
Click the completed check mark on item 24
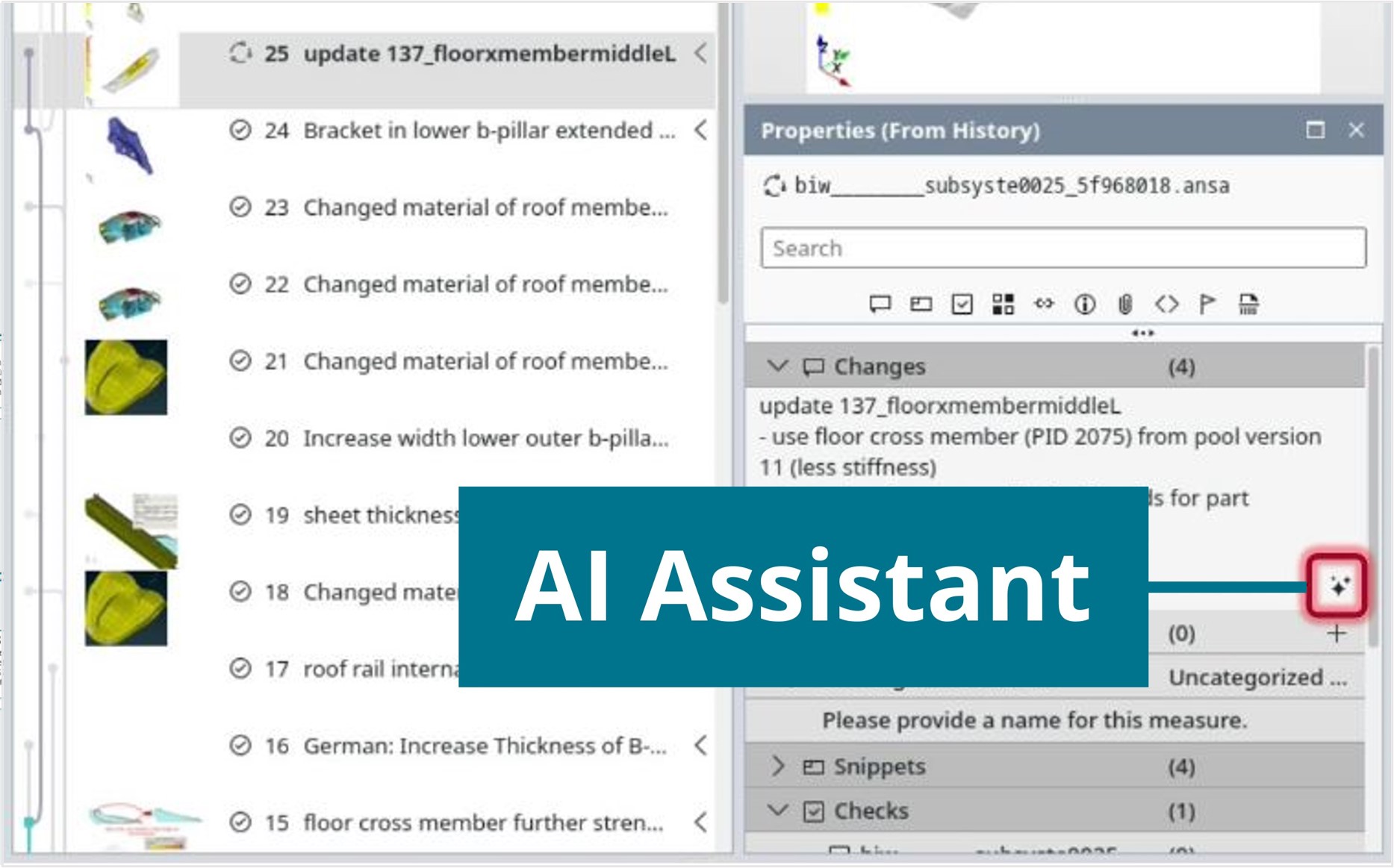(x=240, y=130)
